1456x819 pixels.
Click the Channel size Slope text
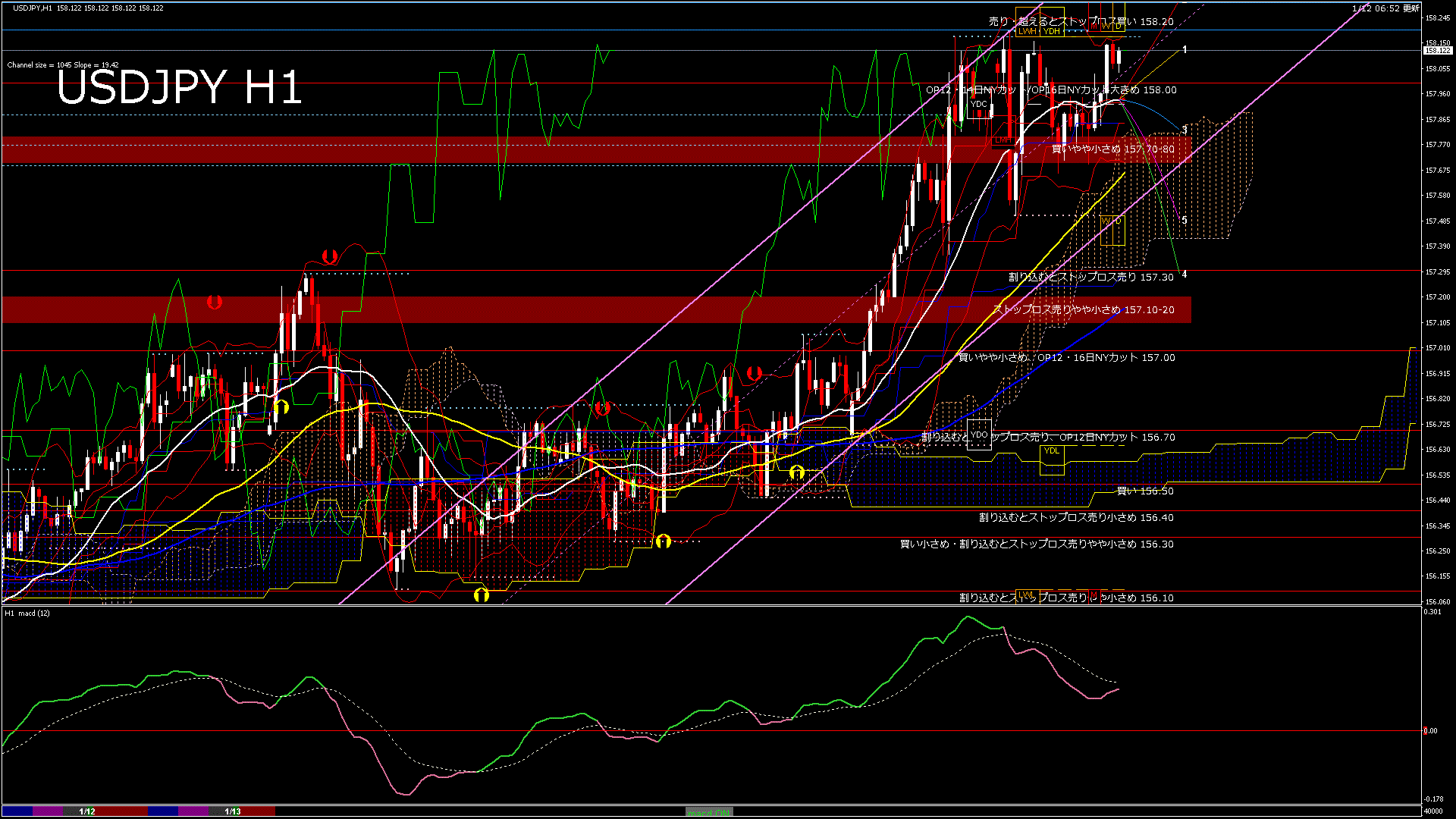coord(63,65)
